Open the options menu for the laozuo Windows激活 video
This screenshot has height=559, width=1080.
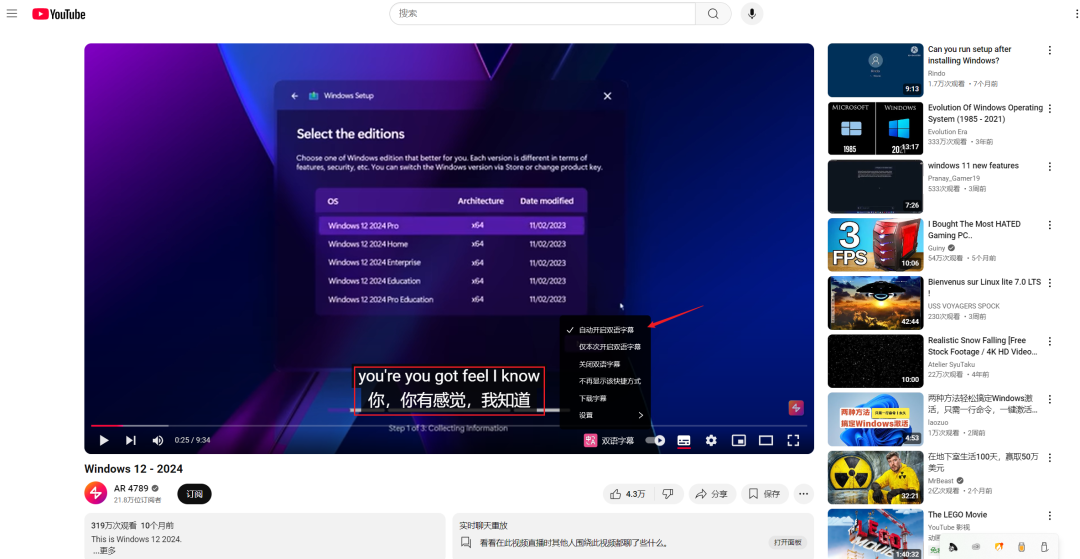pyautogui.click(x=1050, y=399)
